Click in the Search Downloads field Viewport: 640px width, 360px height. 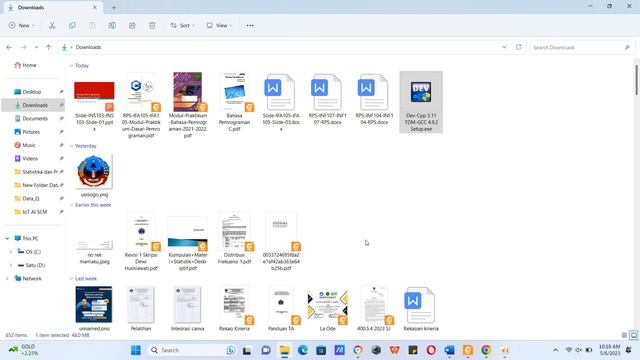pos(582,47)
